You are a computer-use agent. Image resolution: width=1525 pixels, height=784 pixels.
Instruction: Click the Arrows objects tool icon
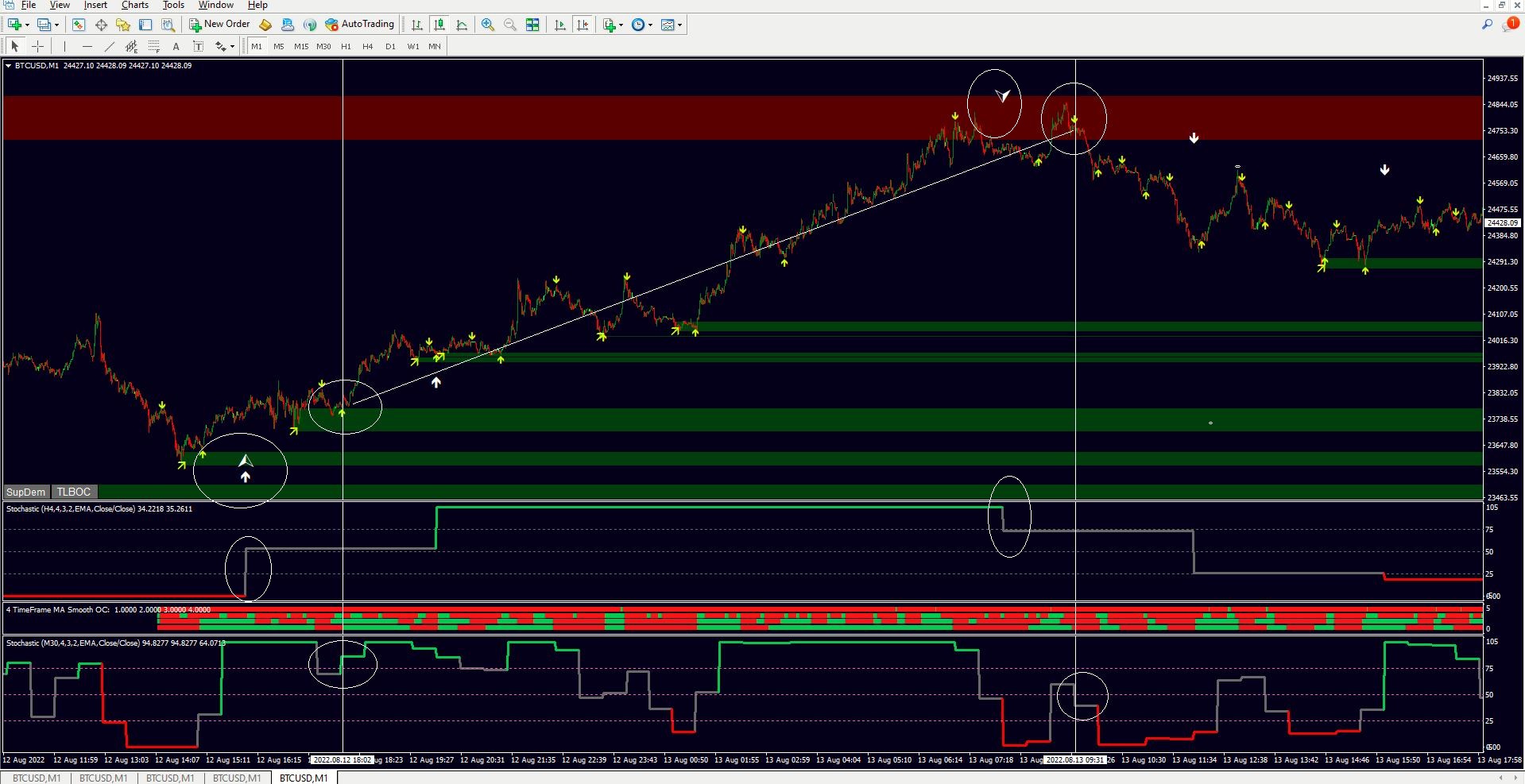tap(220, 46)
